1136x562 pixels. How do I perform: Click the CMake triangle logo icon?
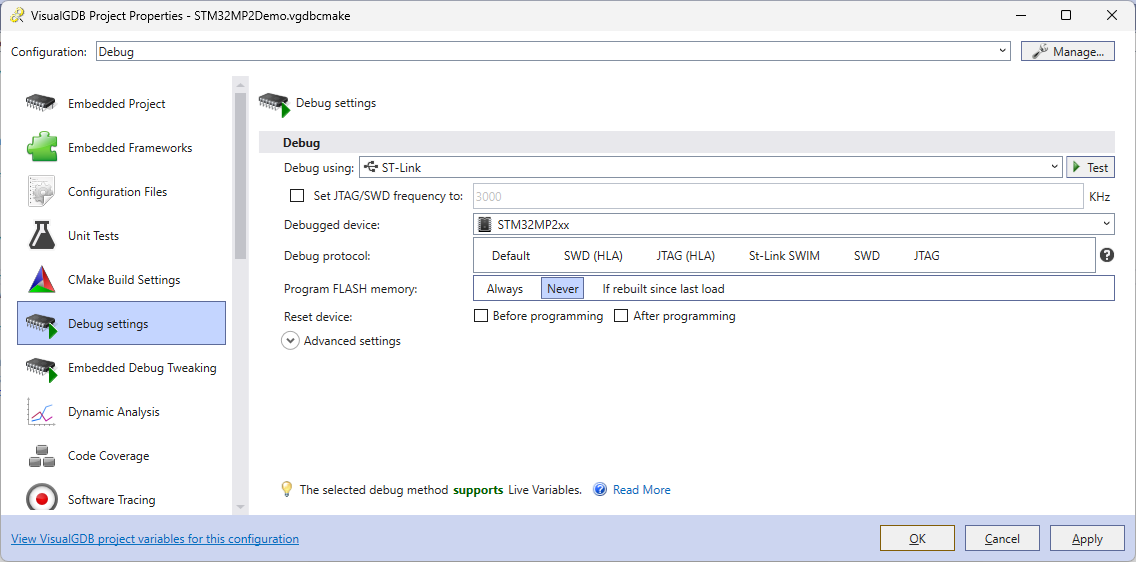pos(42,280)
